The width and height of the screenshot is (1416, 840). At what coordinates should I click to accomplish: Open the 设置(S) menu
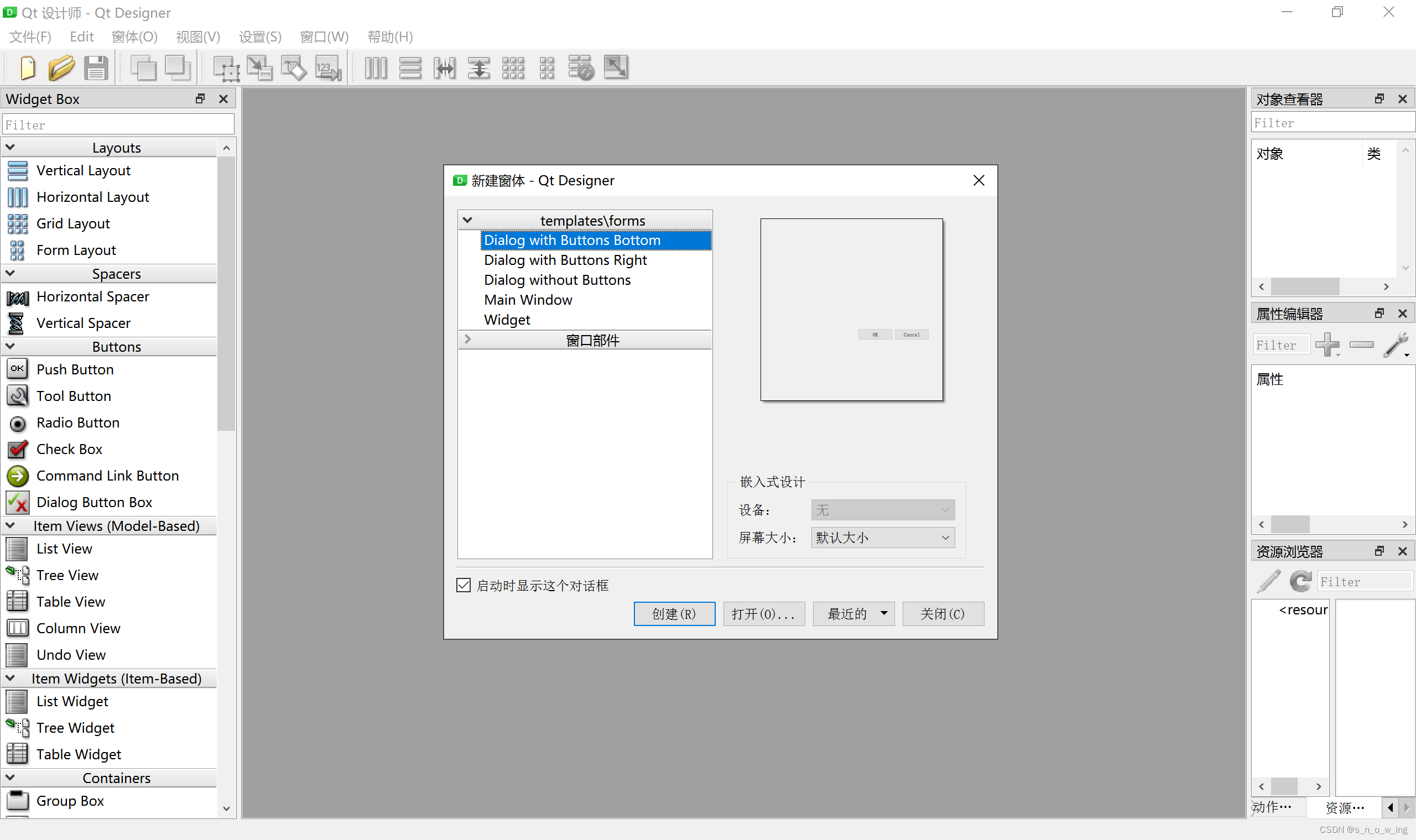[260, 37]
